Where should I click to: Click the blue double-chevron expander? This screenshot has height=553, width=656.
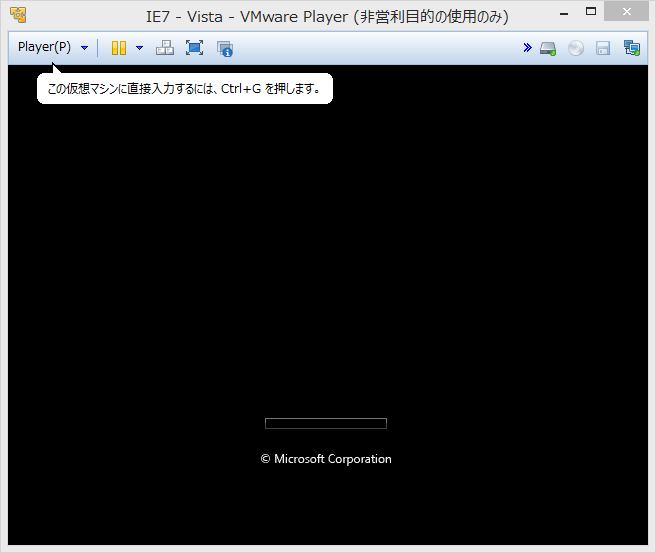point(528,48)
